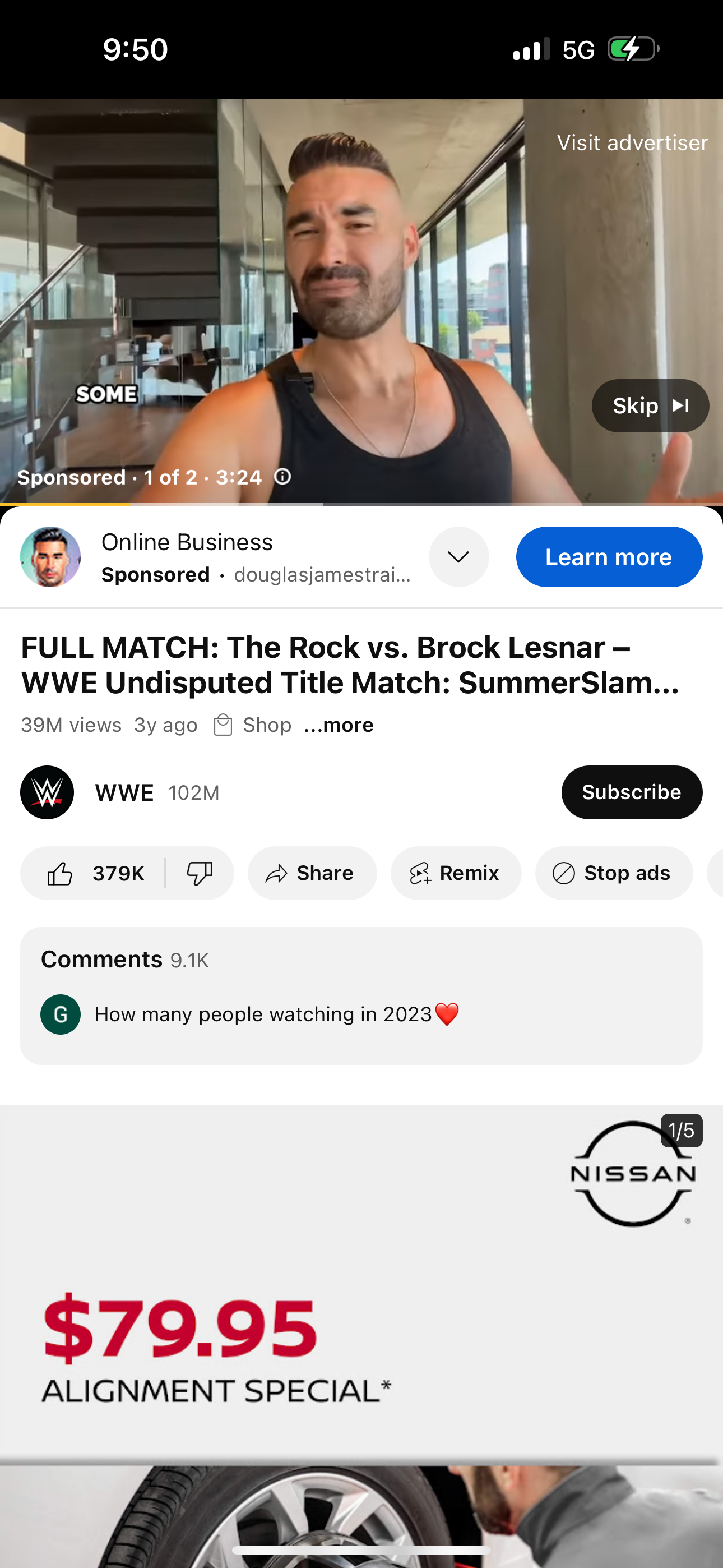This screenshot has width=723, height=1568.
Task: Expand the ad details chevron
Action: point(458,557)
